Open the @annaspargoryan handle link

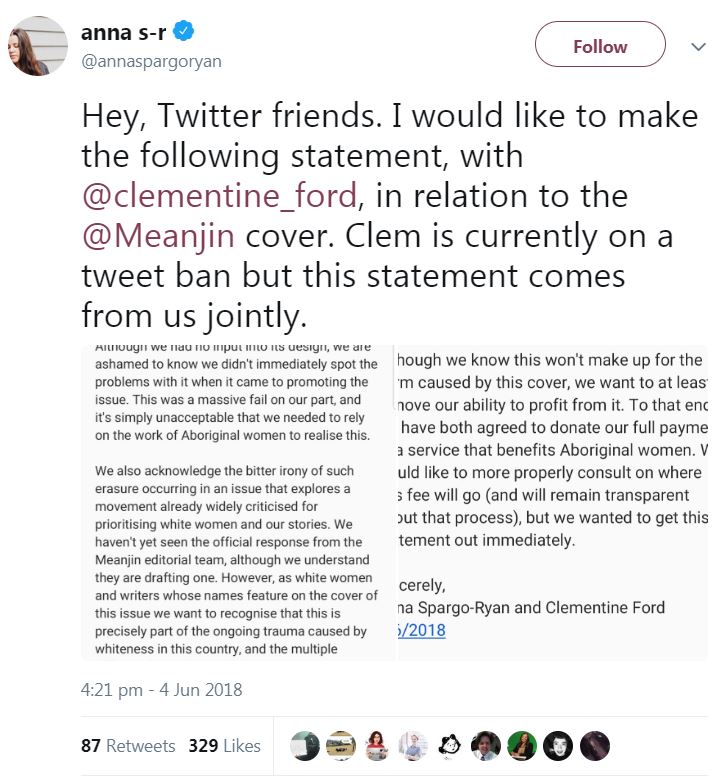pos(151,61)
